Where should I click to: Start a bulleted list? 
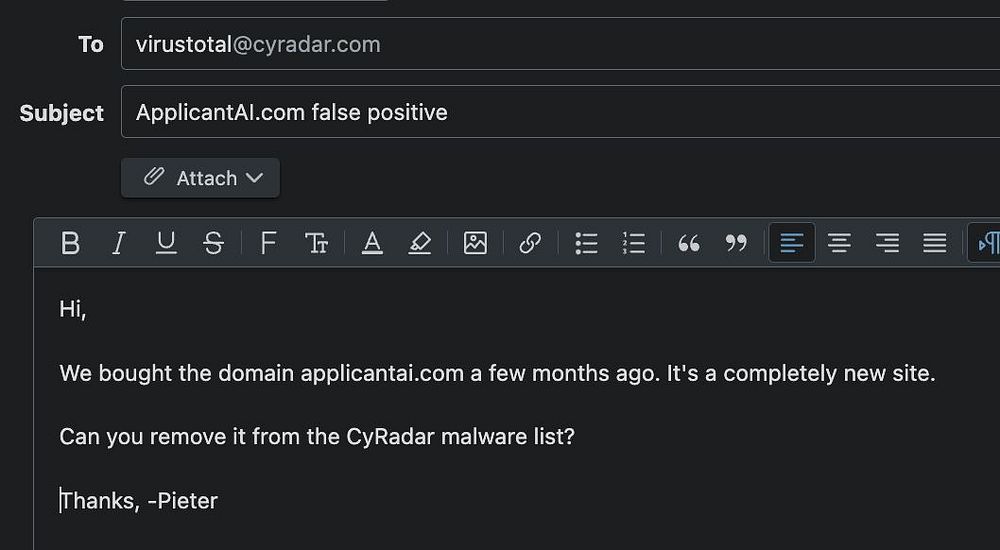(x=586, y=243)
